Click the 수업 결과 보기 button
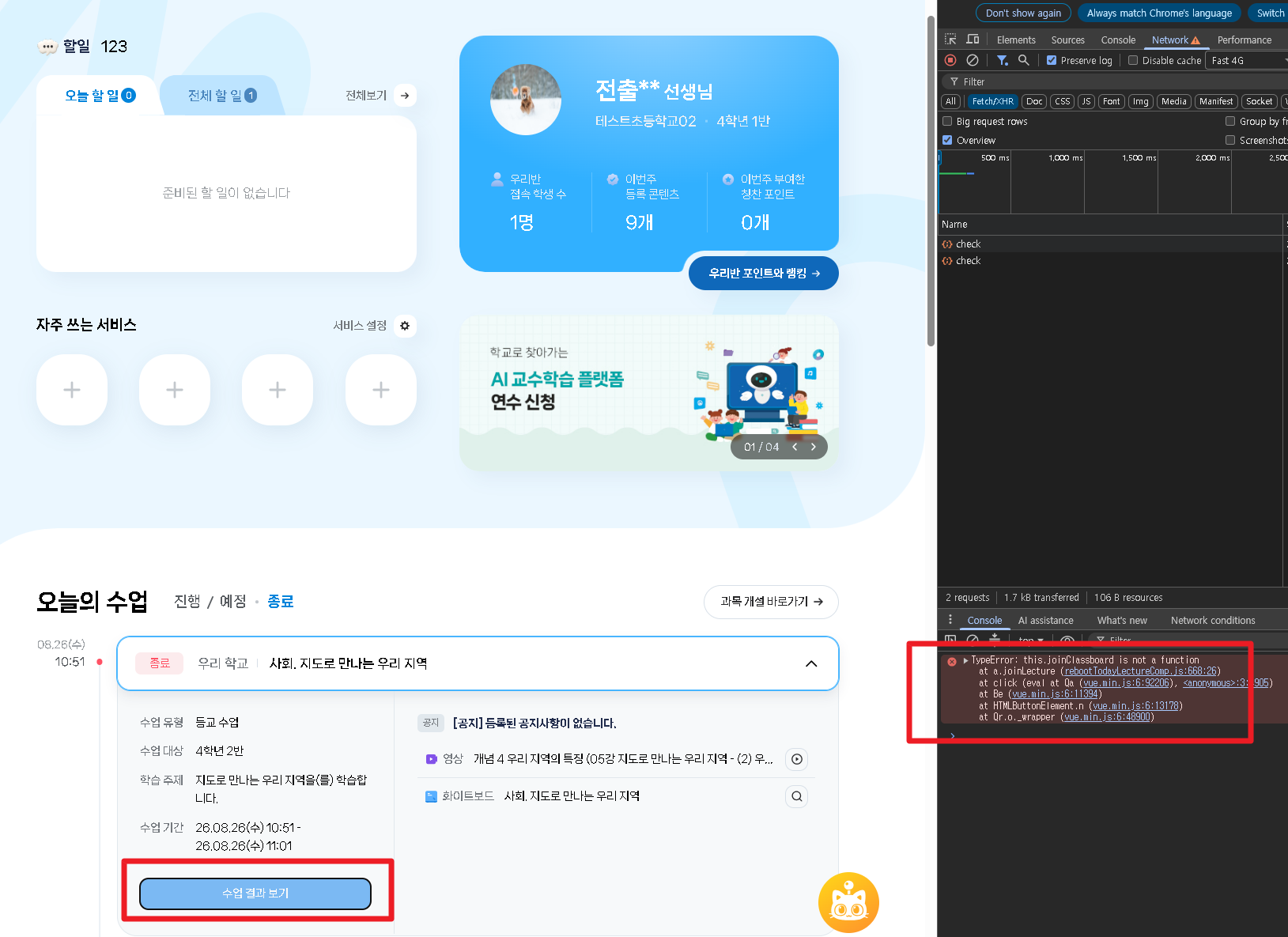 (255, 894)
